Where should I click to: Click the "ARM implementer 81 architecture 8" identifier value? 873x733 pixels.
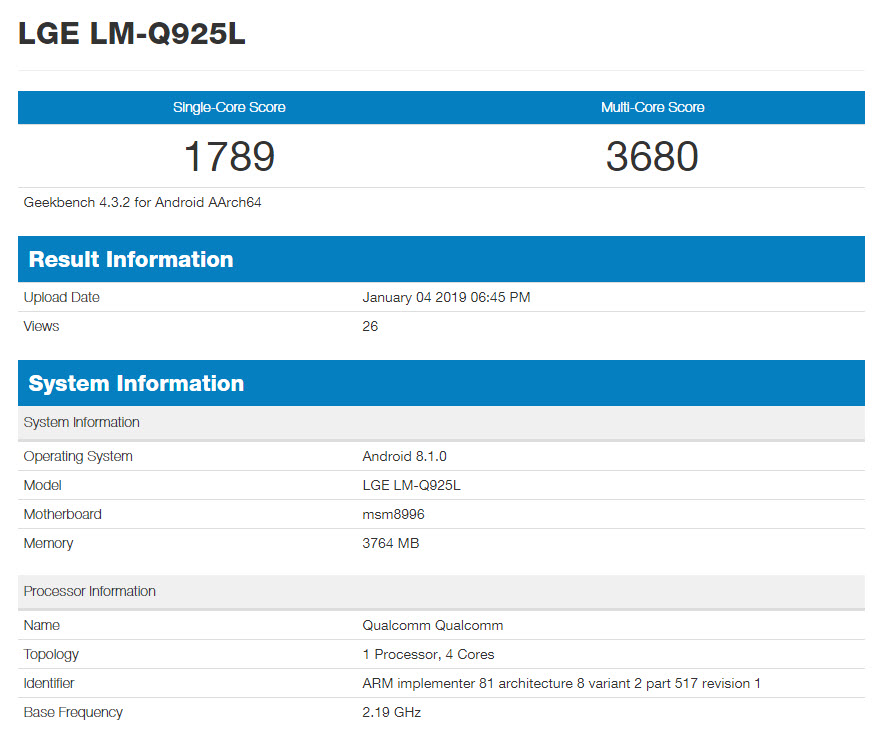[561, 683]
